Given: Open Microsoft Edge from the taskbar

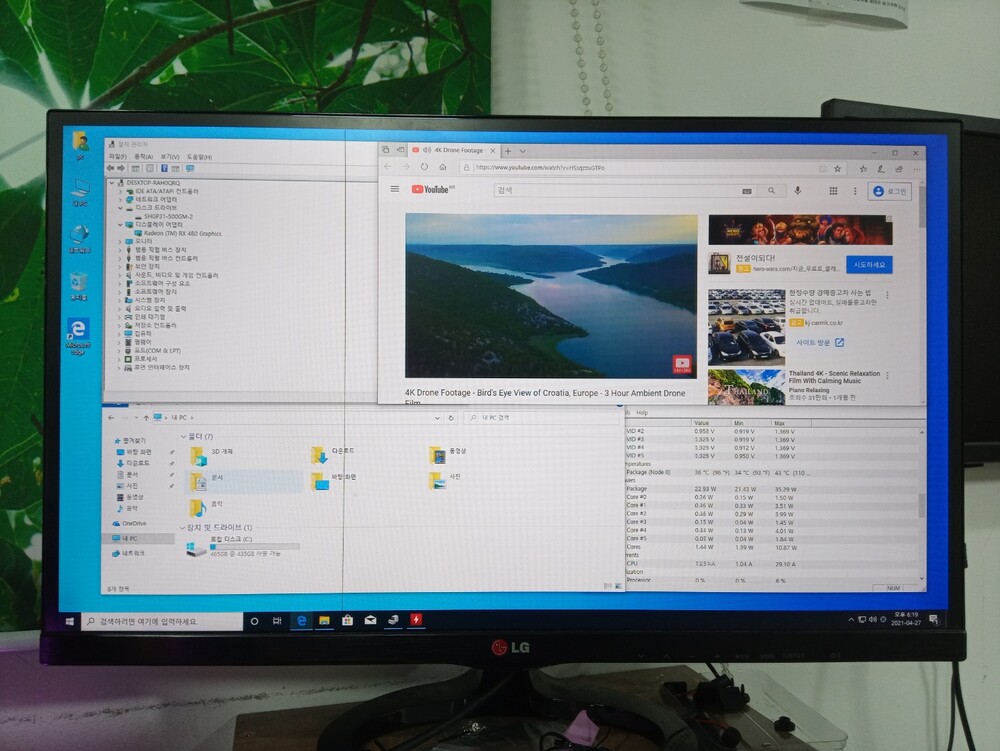Looking at the screenshot, I should coord(300,621).
